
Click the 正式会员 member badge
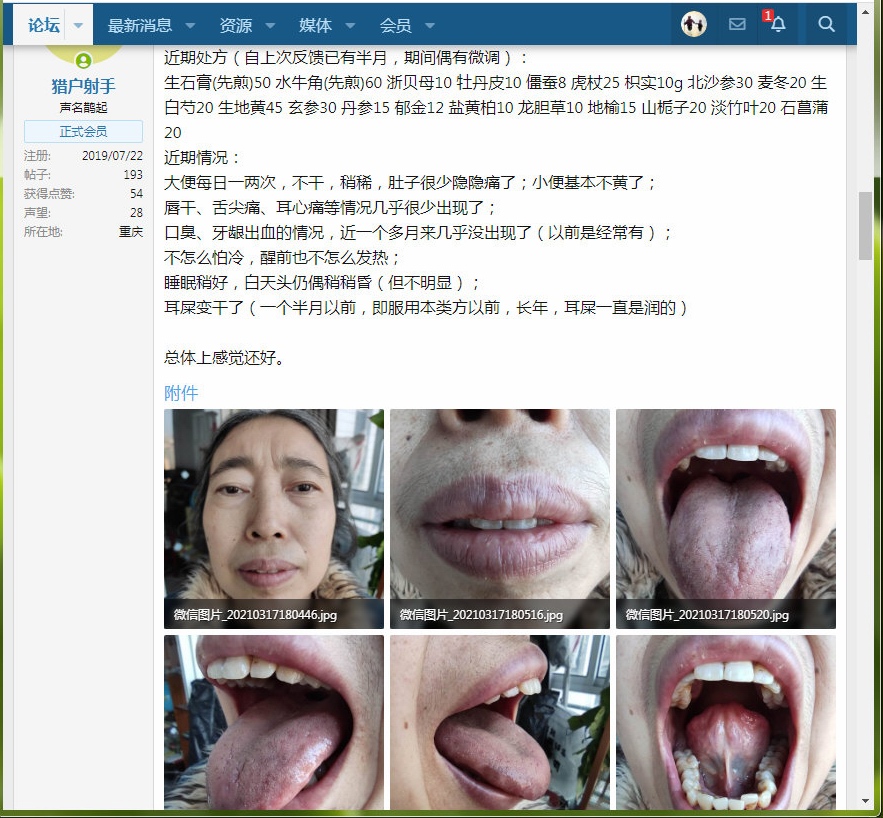(83, 132)
